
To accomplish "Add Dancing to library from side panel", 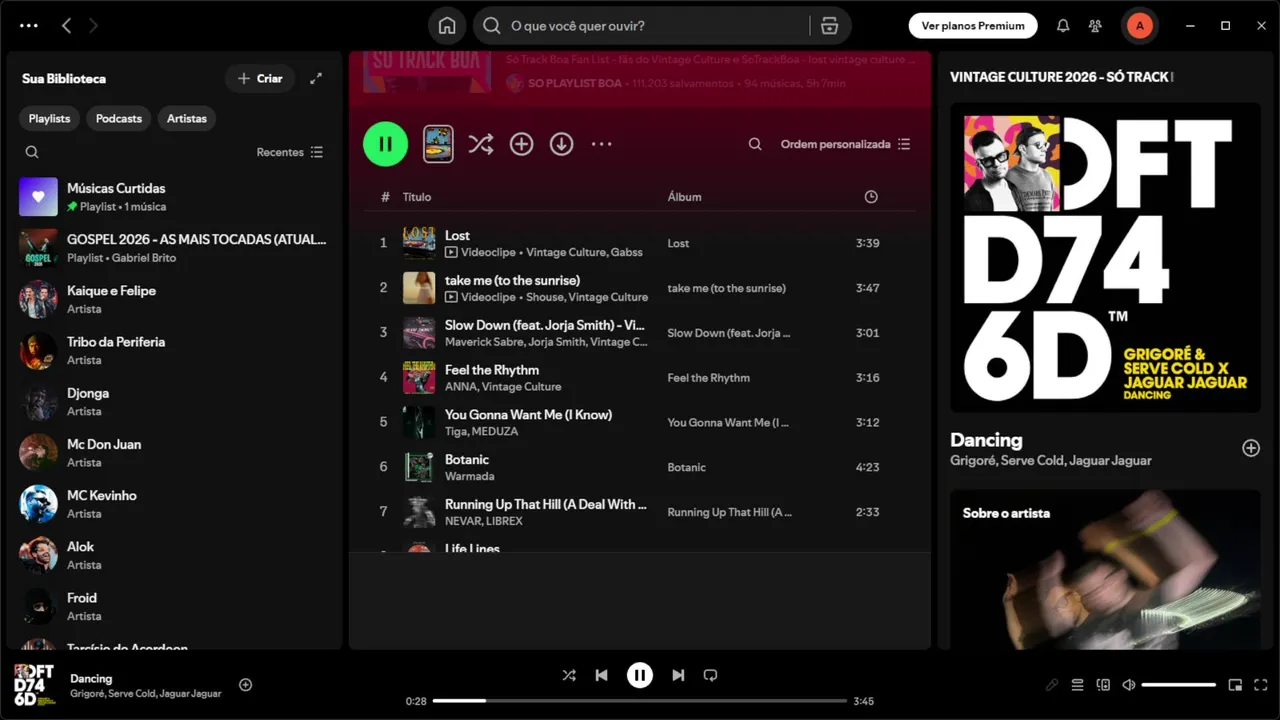I will pyautogui.click(x=1250, y=448).
